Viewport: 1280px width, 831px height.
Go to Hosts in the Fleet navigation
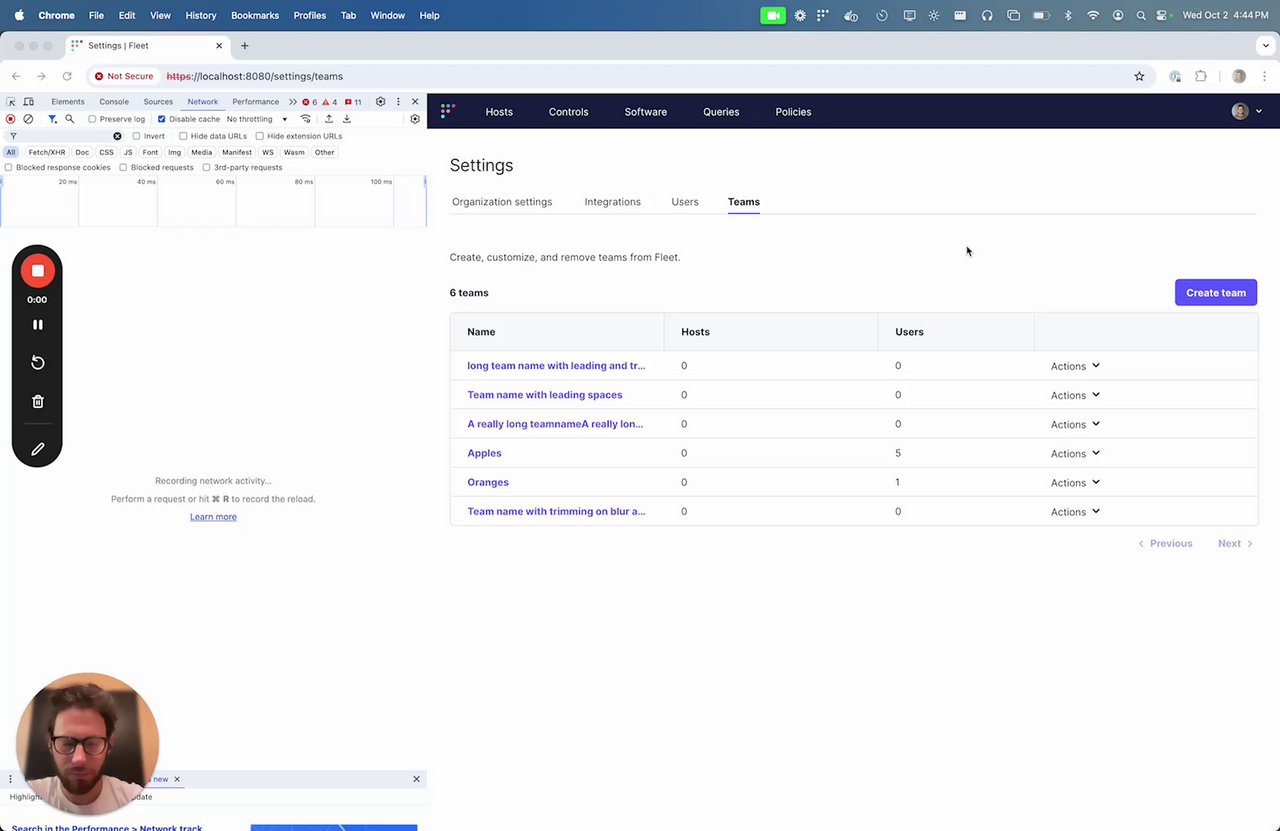[499, 112]
